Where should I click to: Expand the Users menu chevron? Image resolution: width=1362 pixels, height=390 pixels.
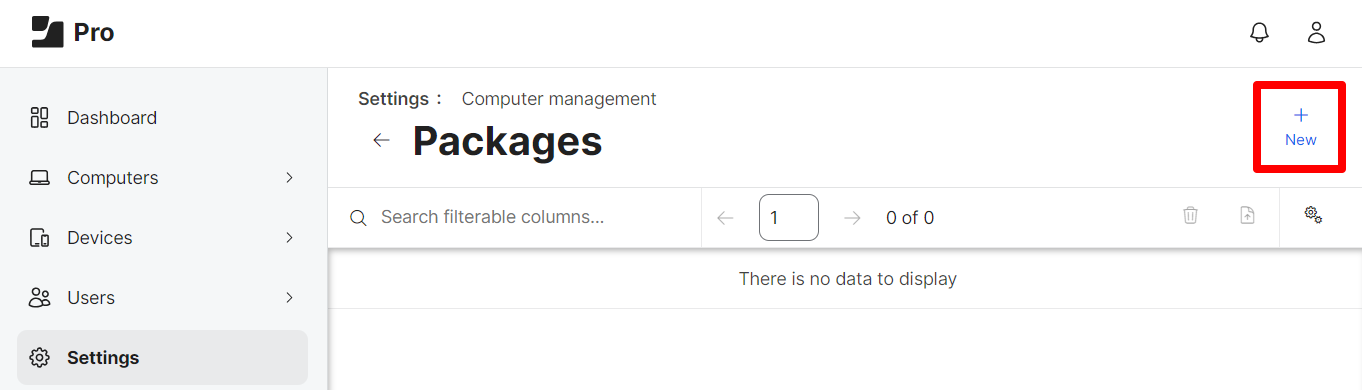pos(289,297)
